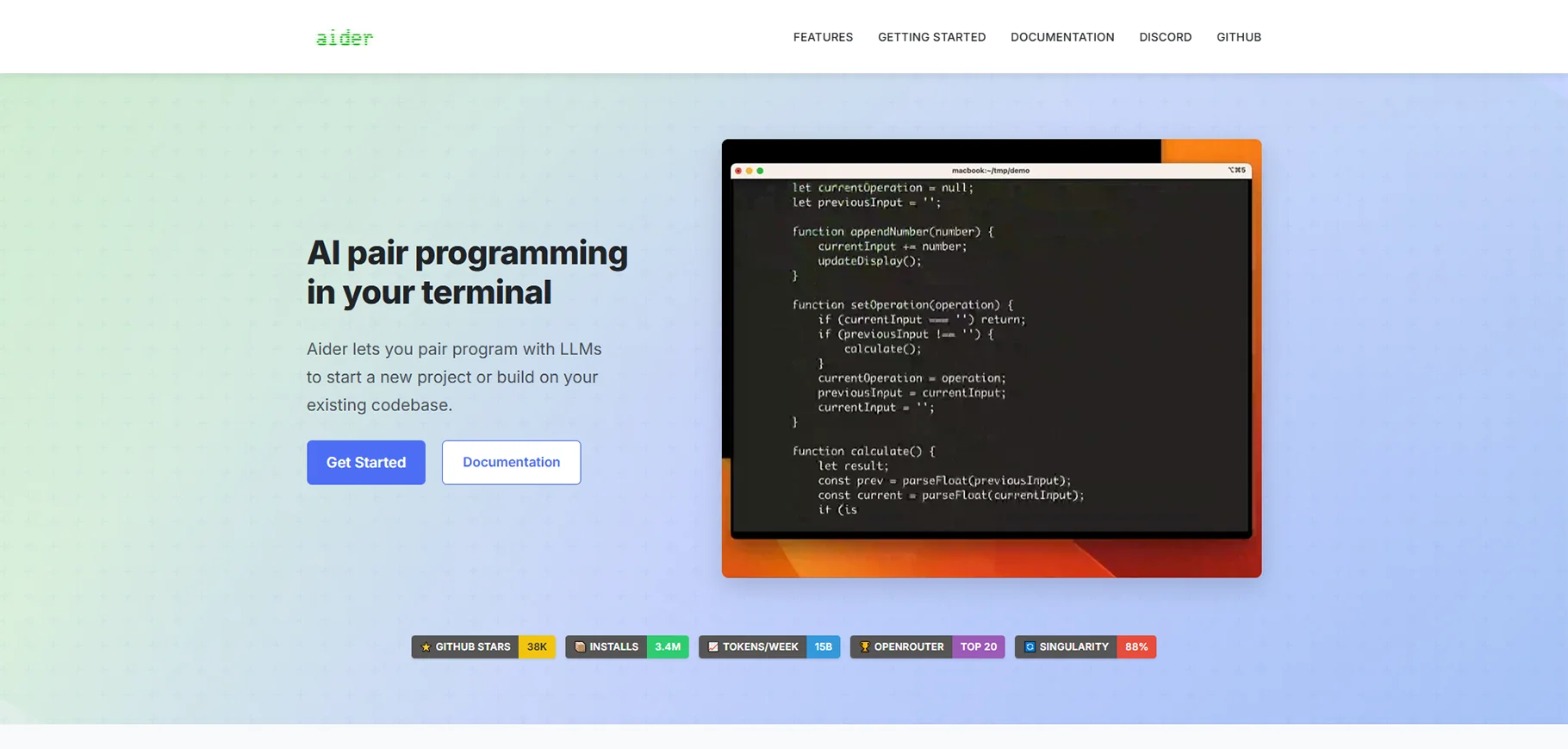Screen dimensions: 1568x749
Task: Click the code line "function setOperation(operation) {"
Action: pos(903,305)
